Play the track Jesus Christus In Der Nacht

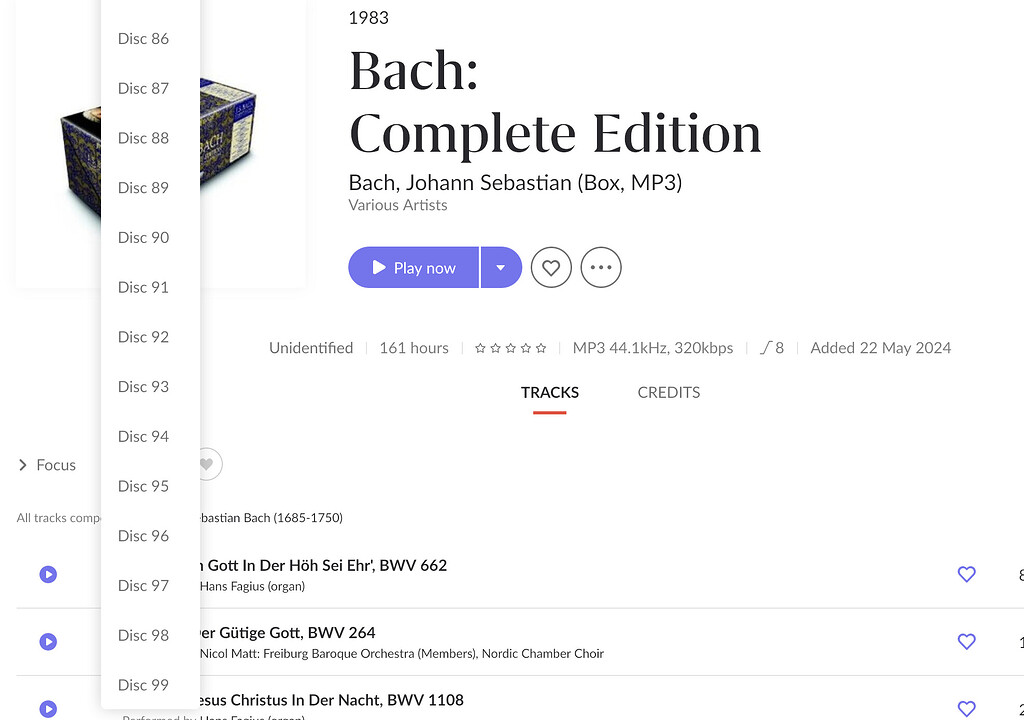tap(48, 709)
